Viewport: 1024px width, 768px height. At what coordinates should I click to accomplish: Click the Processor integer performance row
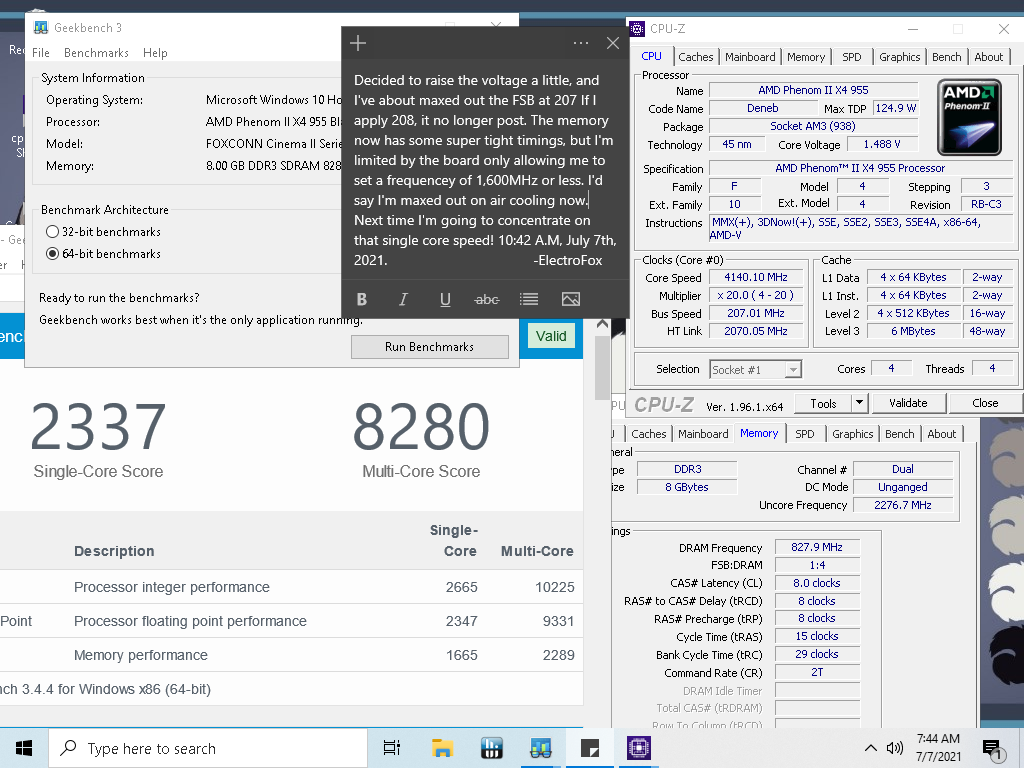point(291,587)
